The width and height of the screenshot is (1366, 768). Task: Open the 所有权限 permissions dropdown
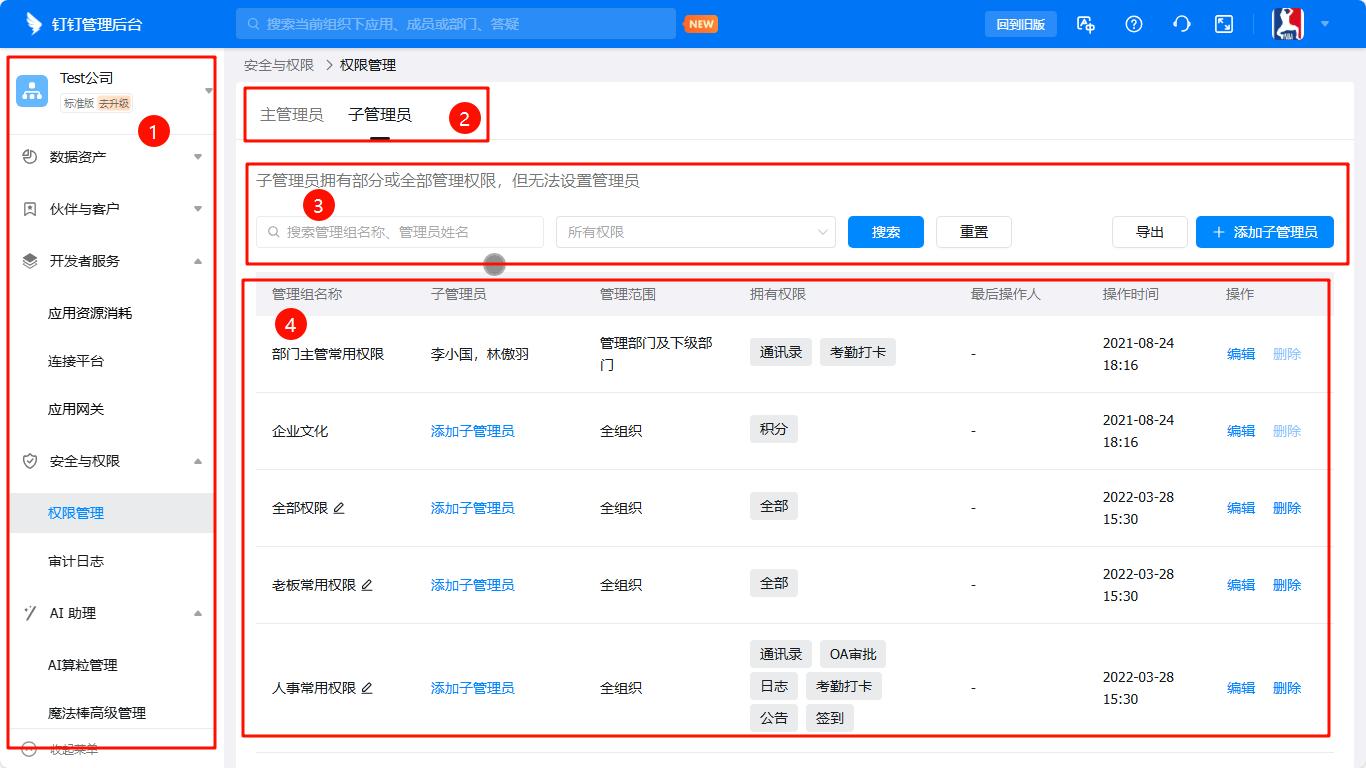(x=696, y=231)
